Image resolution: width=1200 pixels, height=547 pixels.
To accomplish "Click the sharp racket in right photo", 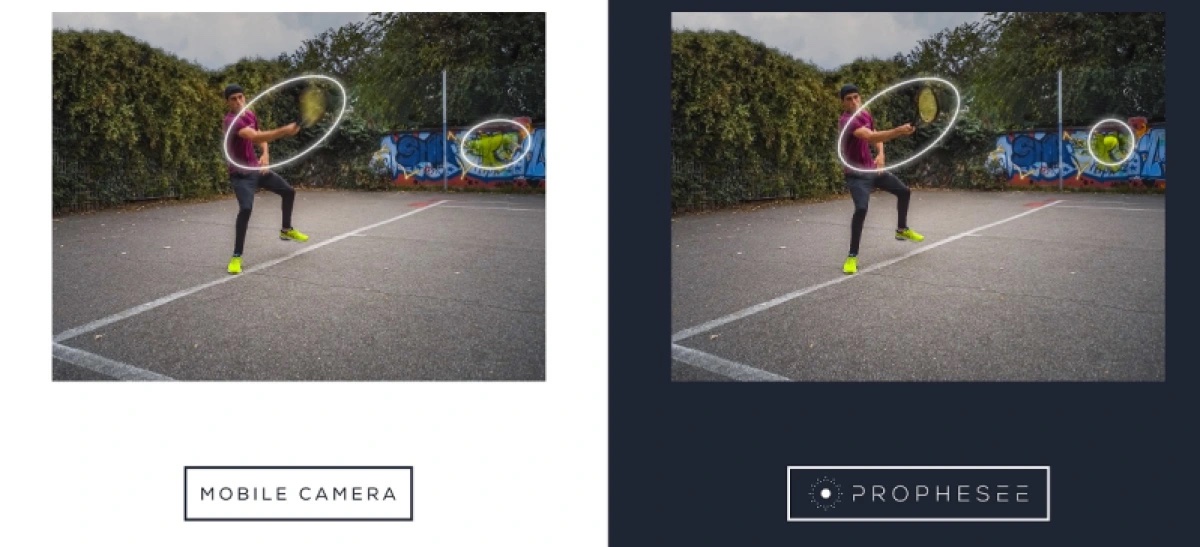I will click(928, 104).
